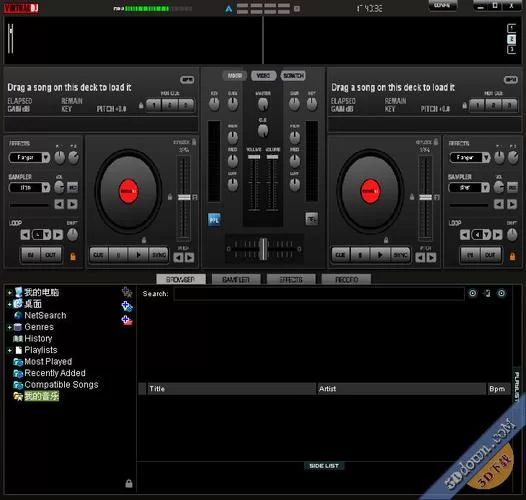Open the Record tab
526x500 pixels.
(x=347, y=279)
